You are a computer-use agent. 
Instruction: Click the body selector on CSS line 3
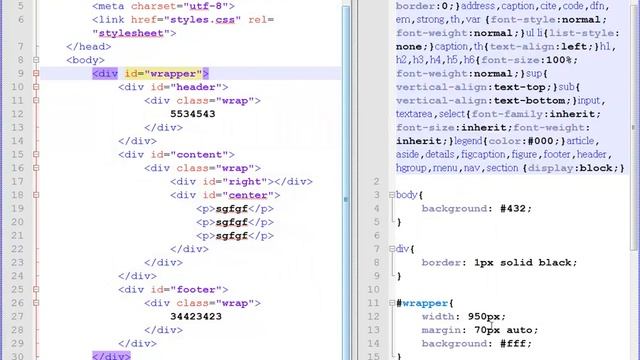tap(407, 195)
